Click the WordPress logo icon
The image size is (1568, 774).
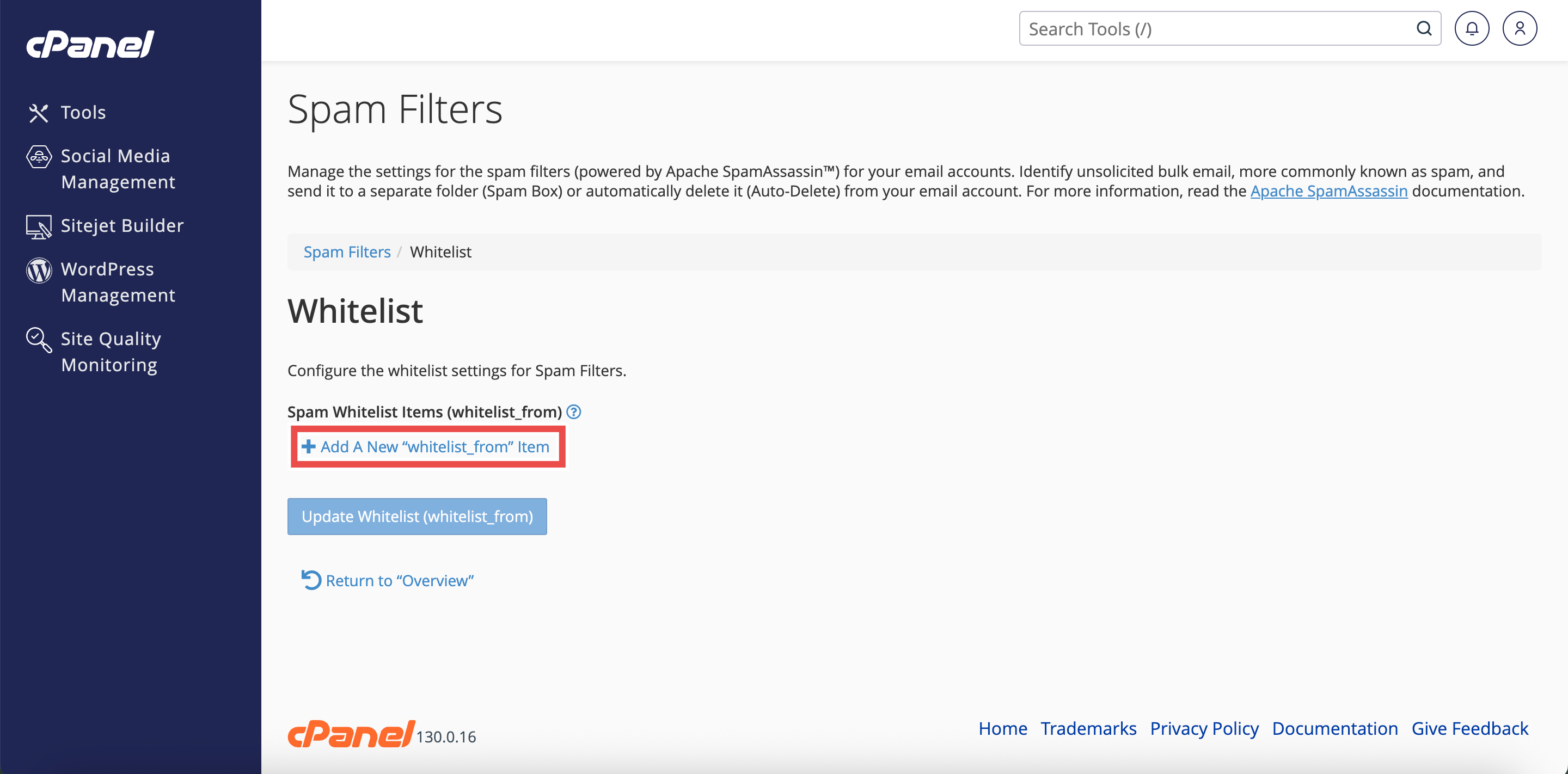(x=38, y=270)
